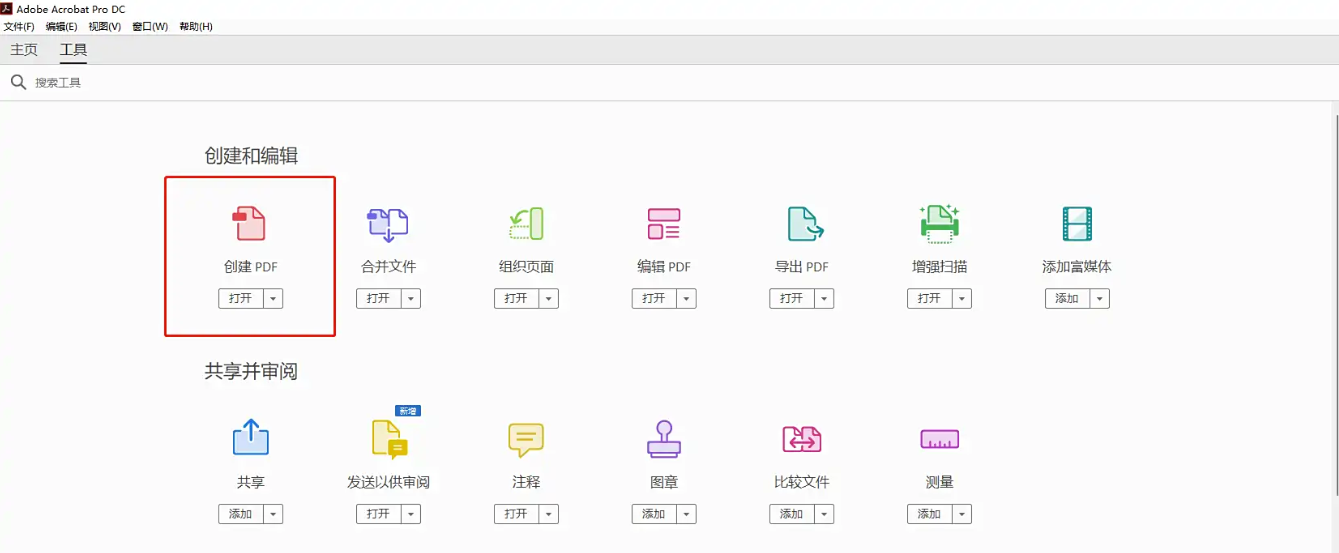The width and height of the screenshot is (1339, 553).
Task: Click 打开 button under 合并文件
Action: point(379,299)
